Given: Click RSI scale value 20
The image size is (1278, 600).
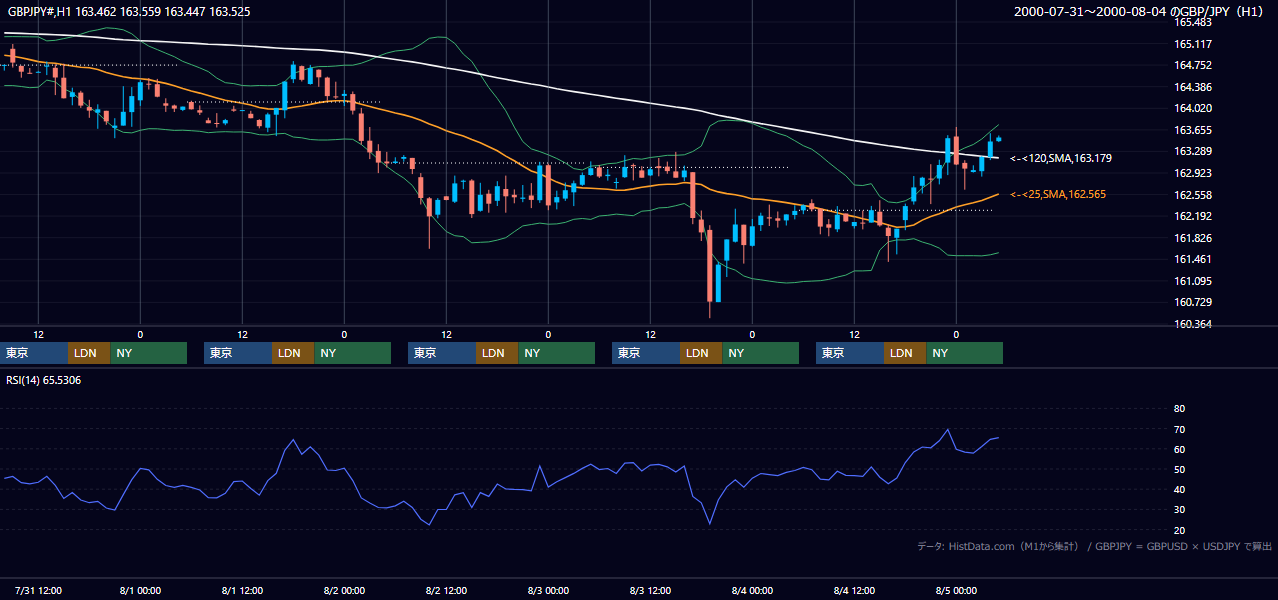Looking at the screenshot, I should pos(1180,530).
